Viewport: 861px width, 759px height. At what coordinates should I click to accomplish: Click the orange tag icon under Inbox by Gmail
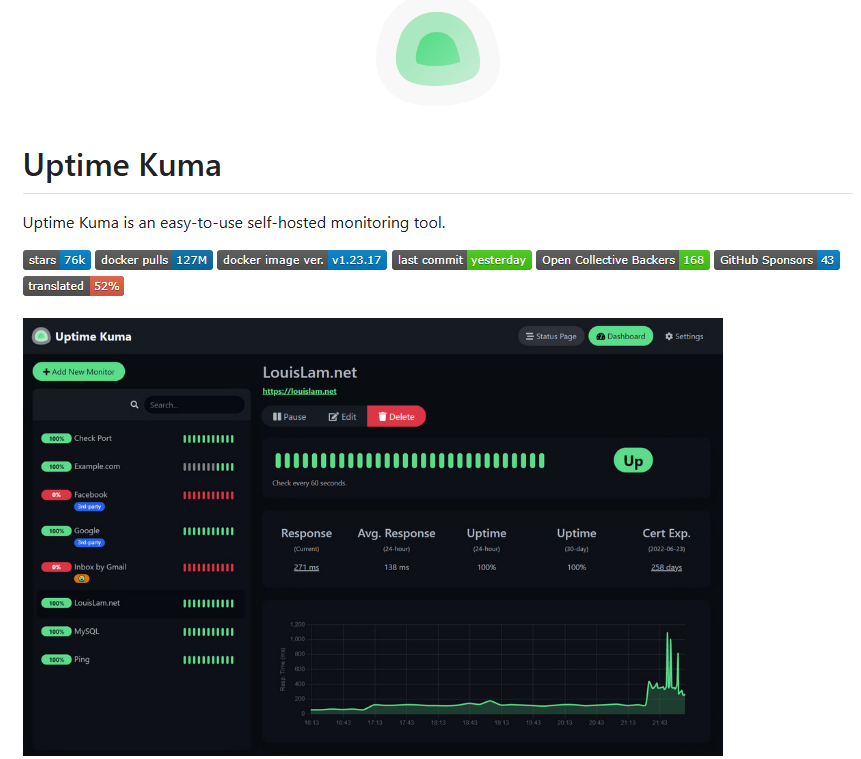point(81,579)
